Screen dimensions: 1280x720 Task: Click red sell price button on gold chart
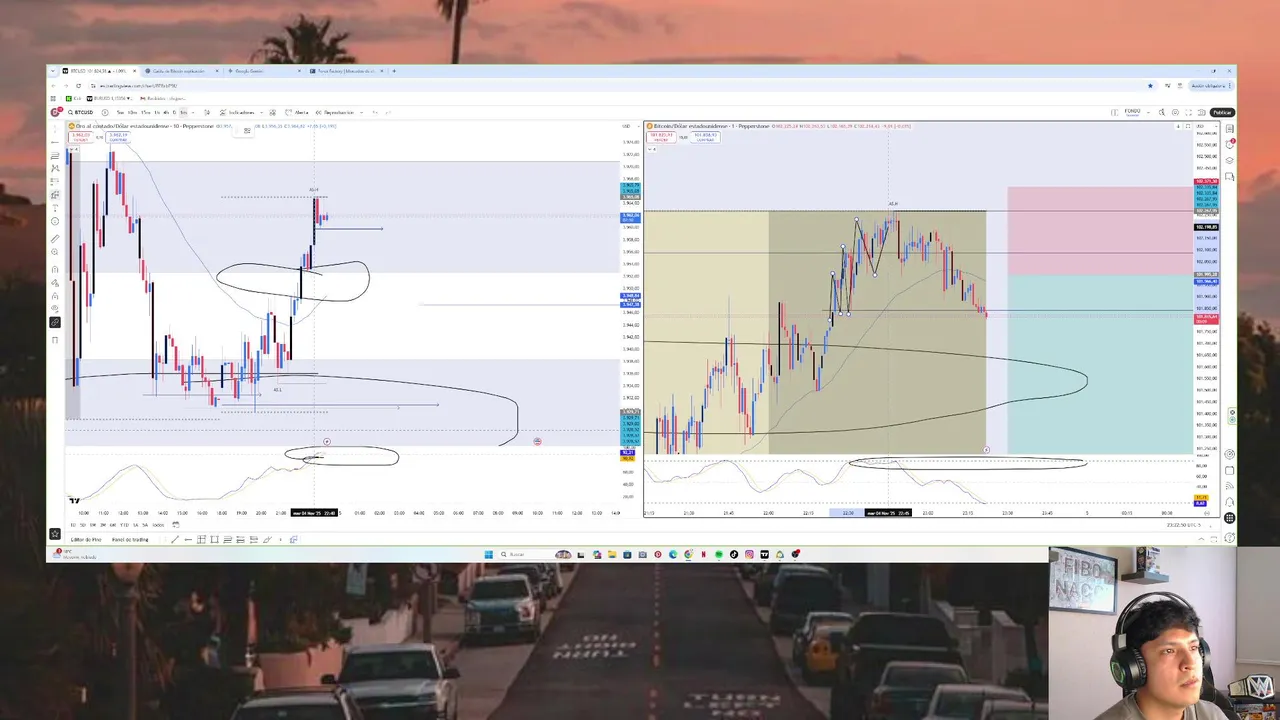tap(82, 137)
